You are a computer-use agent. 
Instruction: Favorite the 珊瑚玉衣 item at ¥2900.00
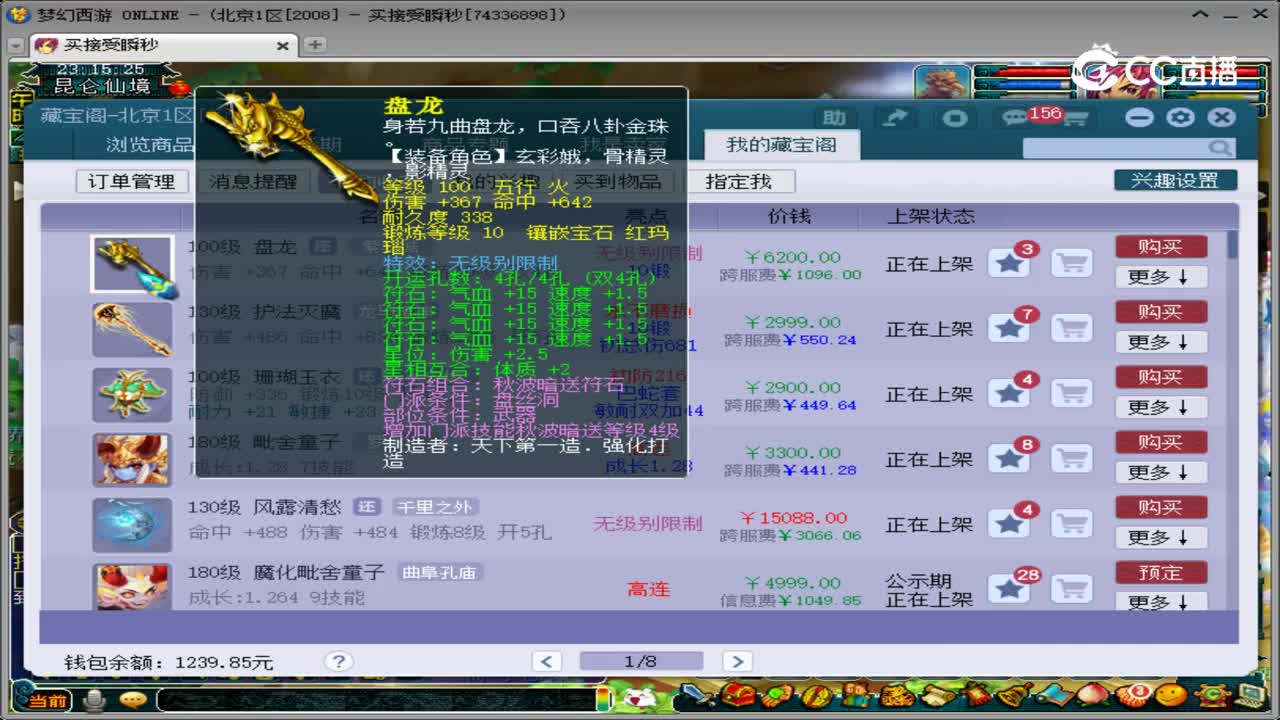[1009, 393]
